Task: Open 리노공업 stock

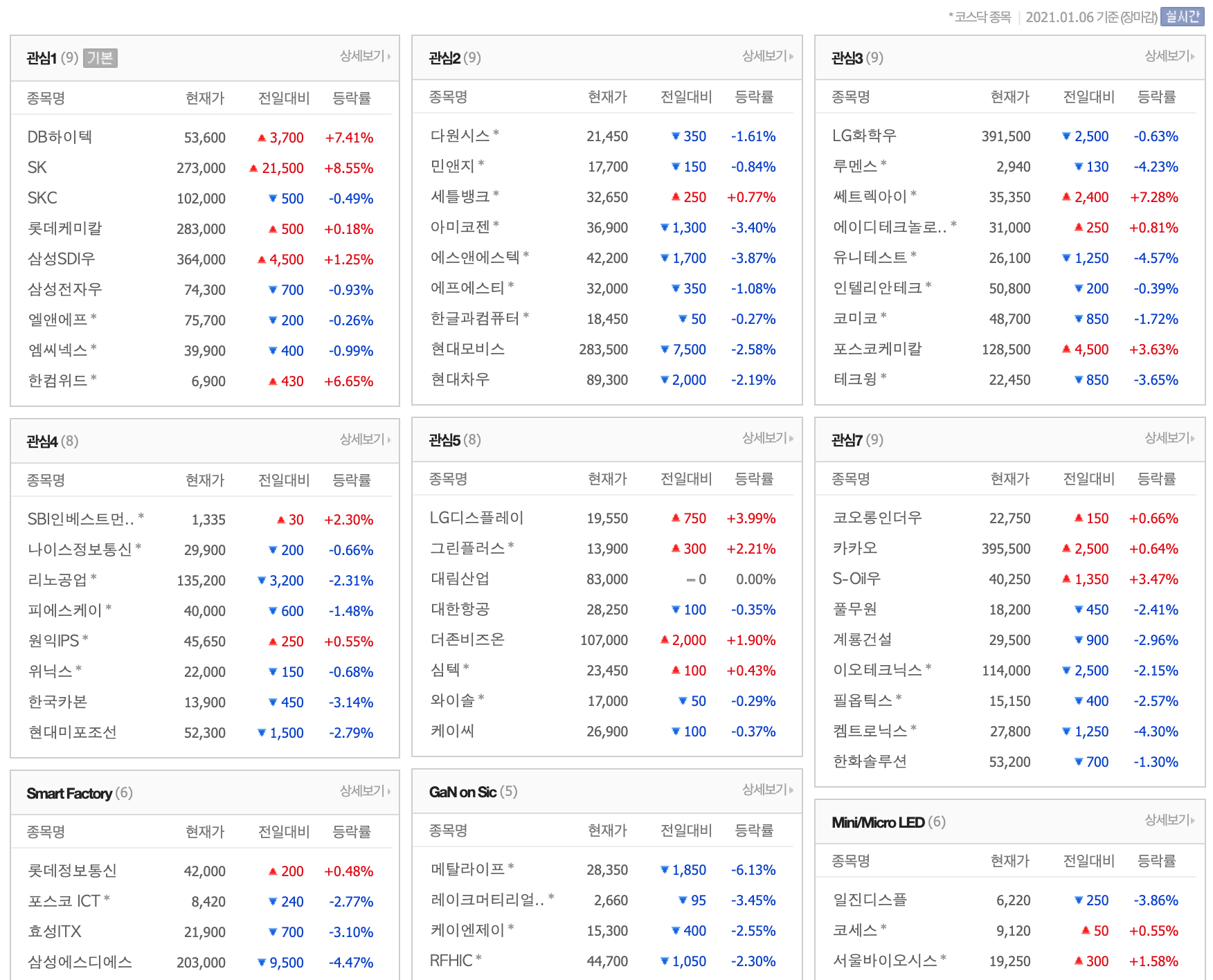Action: click(58, 580)
